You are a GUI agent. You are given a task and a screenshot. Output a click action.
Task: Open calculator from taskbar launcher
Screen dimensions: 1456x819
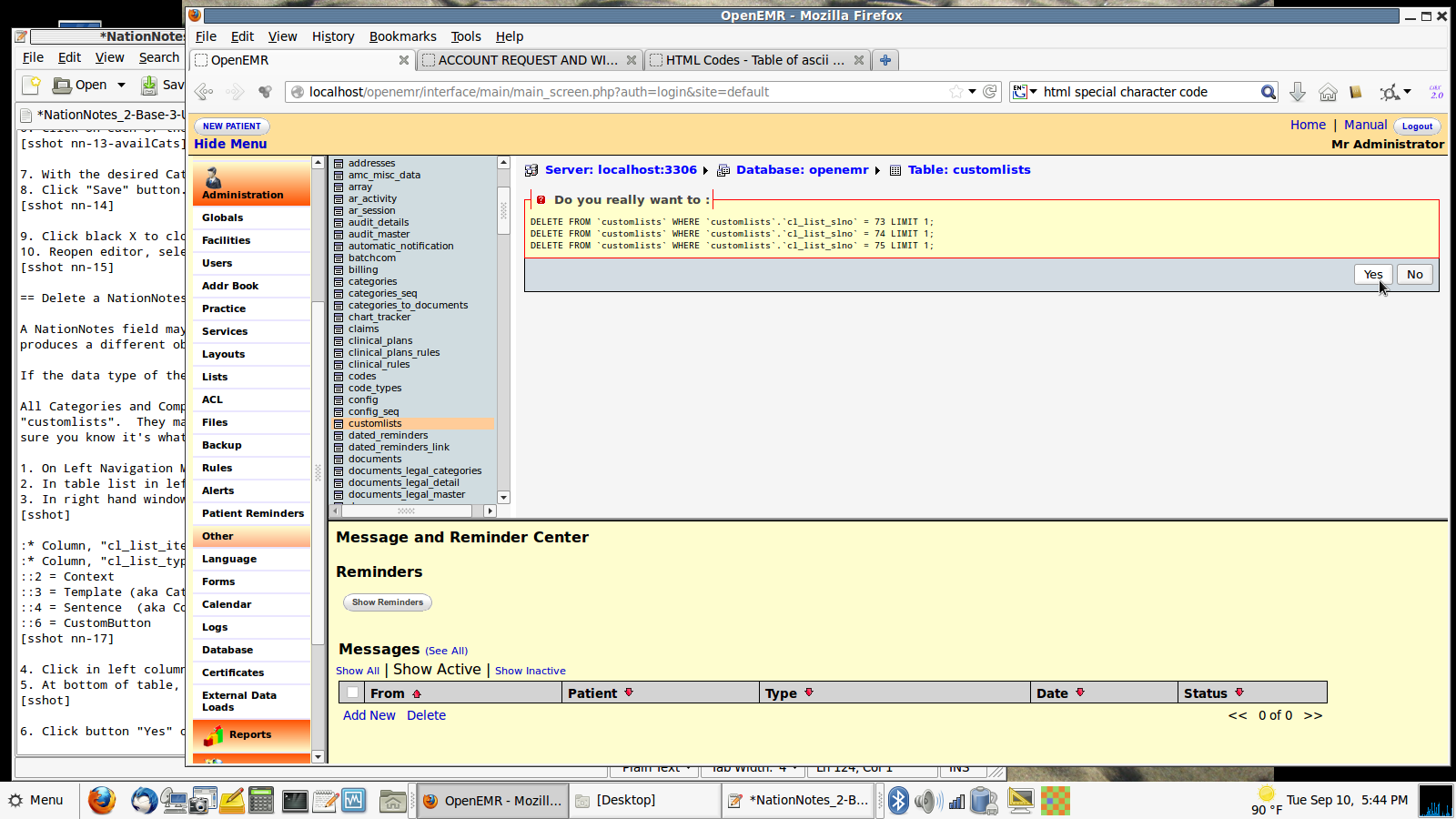[261, 800]
